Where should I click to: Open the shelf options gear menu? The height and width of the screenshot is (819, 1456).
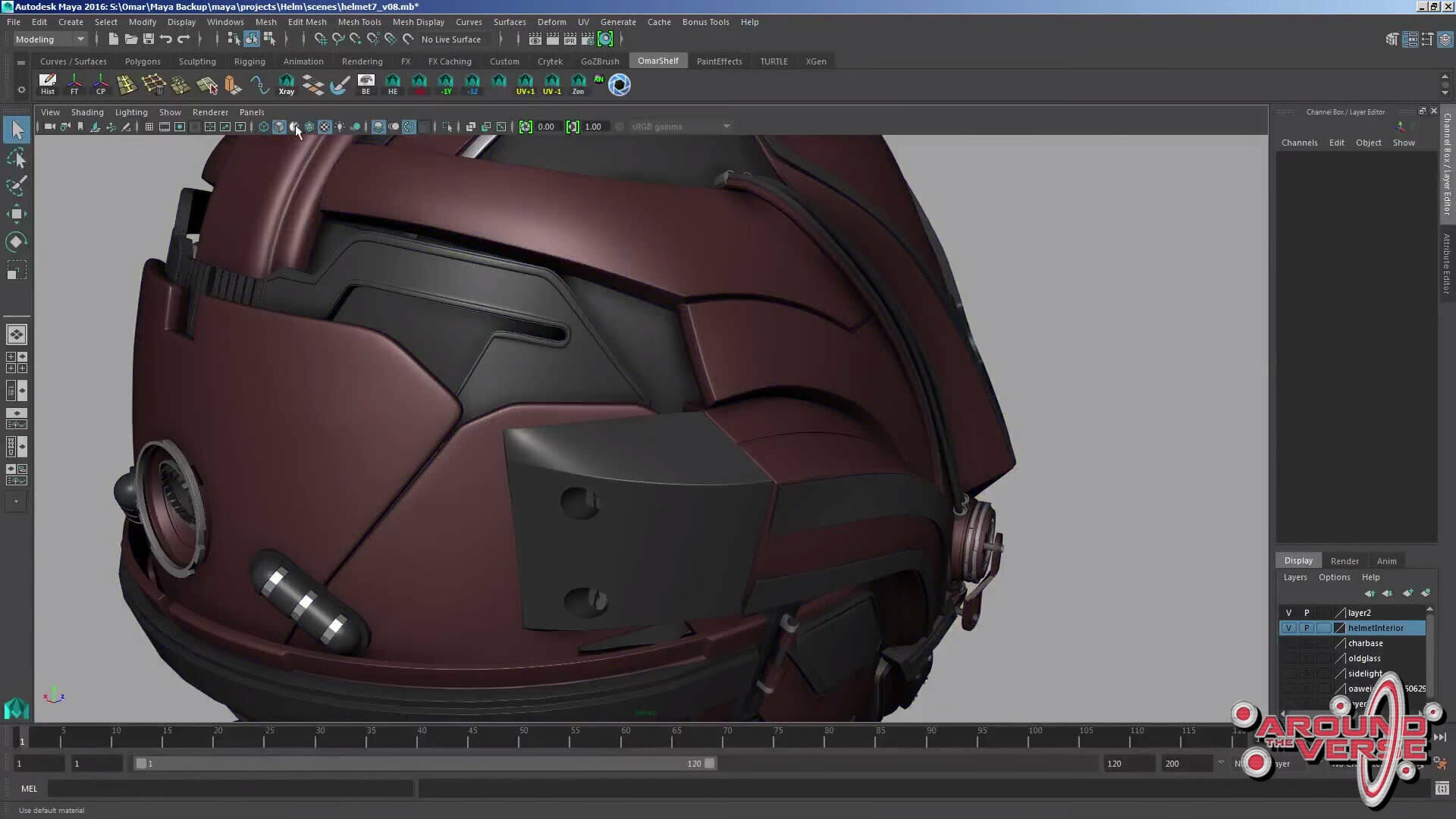point(21,89)
